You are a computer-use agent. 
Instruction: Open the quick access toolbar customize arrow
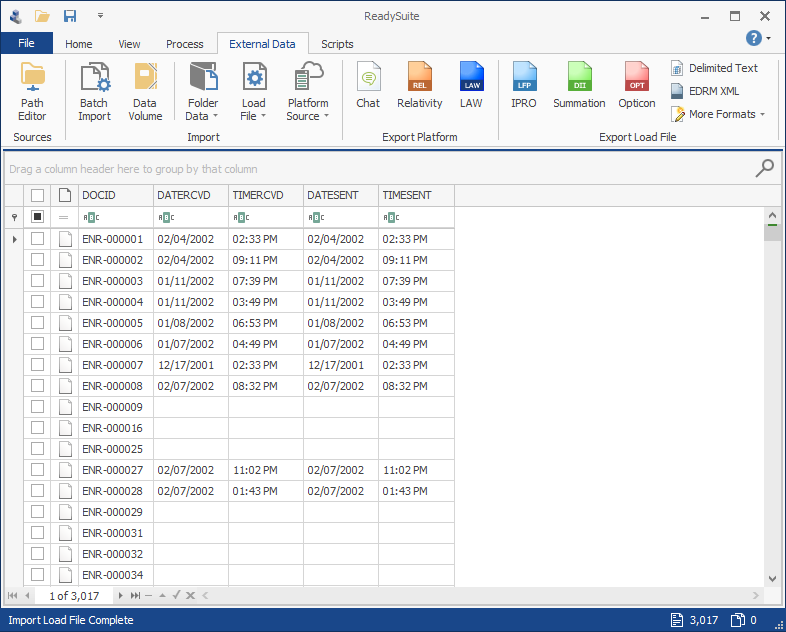100,16
